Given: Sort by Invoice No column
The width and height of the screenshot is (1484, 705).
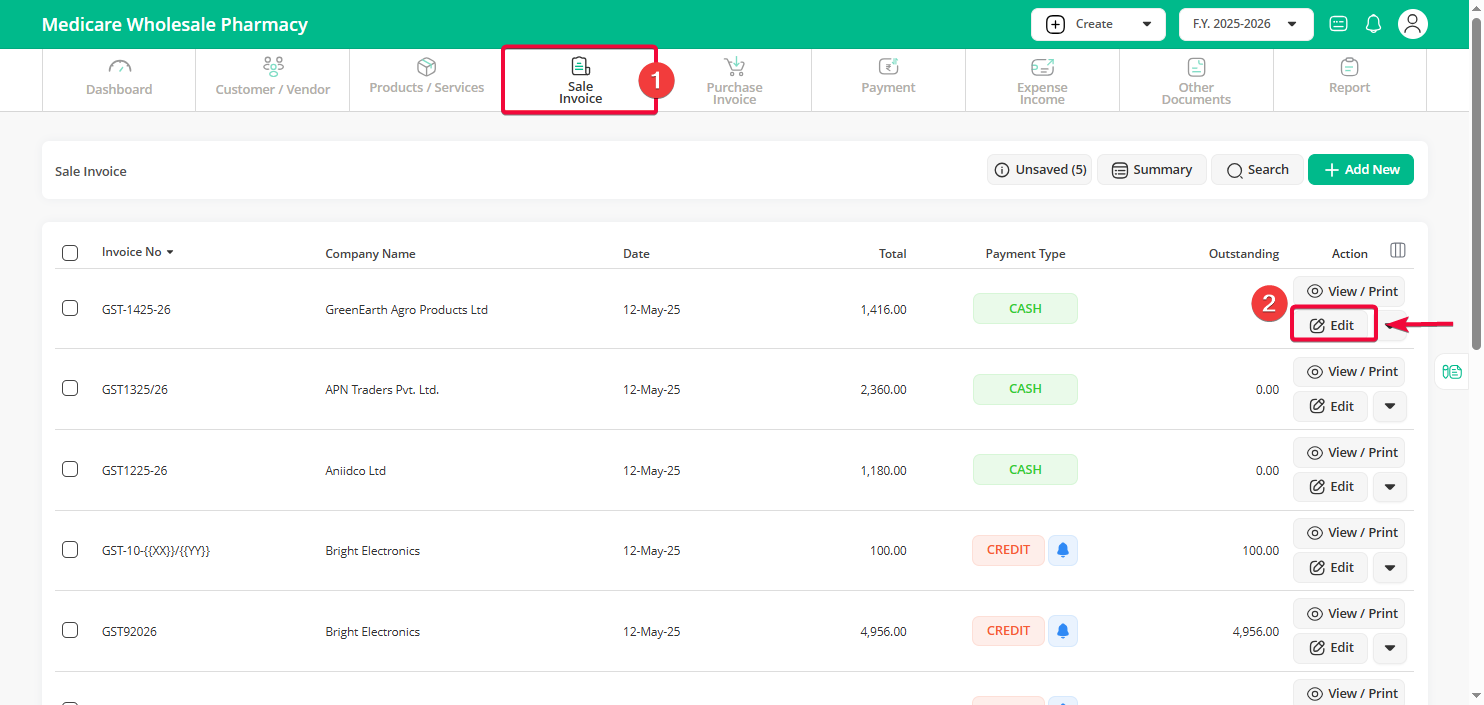Looking at the screenshot, I should 138,252.
